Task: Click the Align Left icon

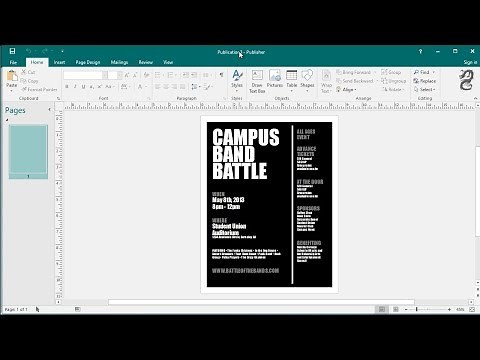Action: (x=158, y=87)
